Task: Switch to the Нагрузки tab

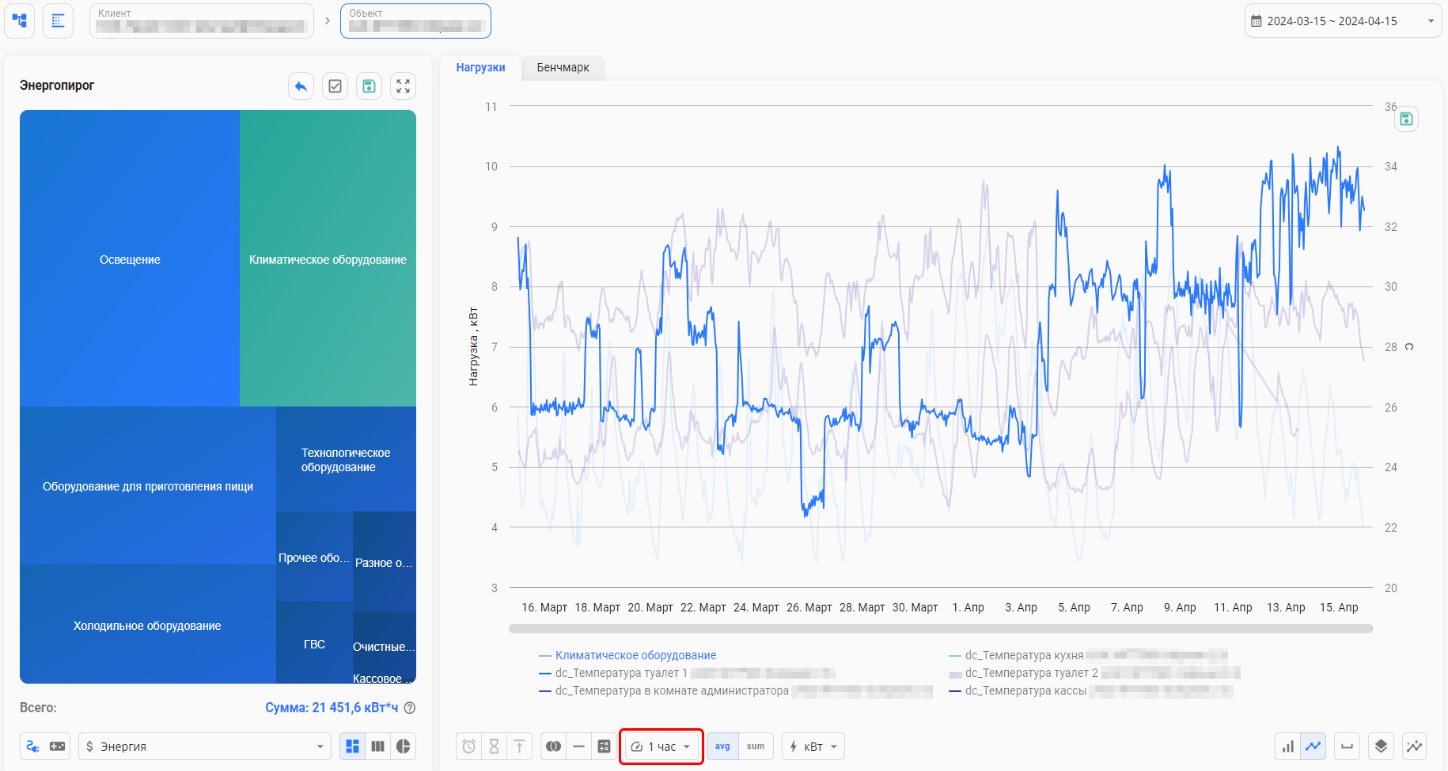Action: pos(480,68)
